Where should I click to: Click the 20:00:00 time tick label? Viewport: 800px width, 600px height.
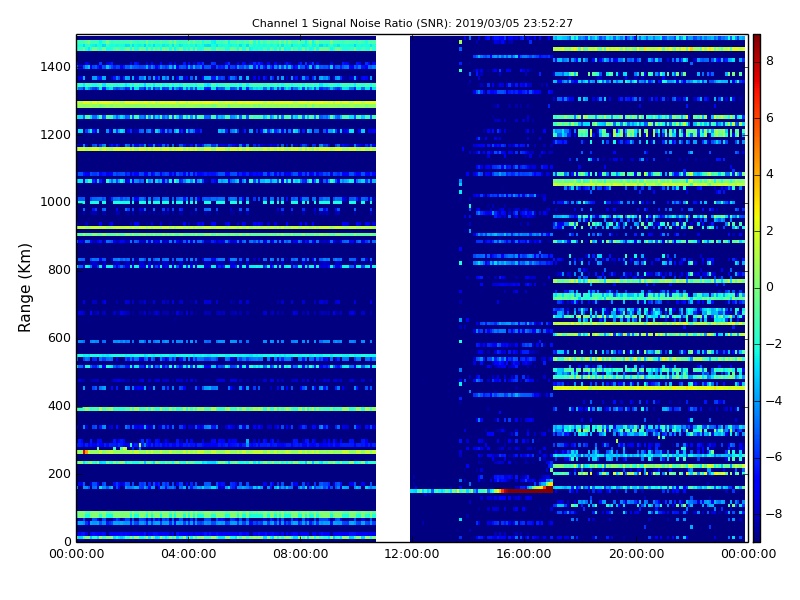coord(636,554)
